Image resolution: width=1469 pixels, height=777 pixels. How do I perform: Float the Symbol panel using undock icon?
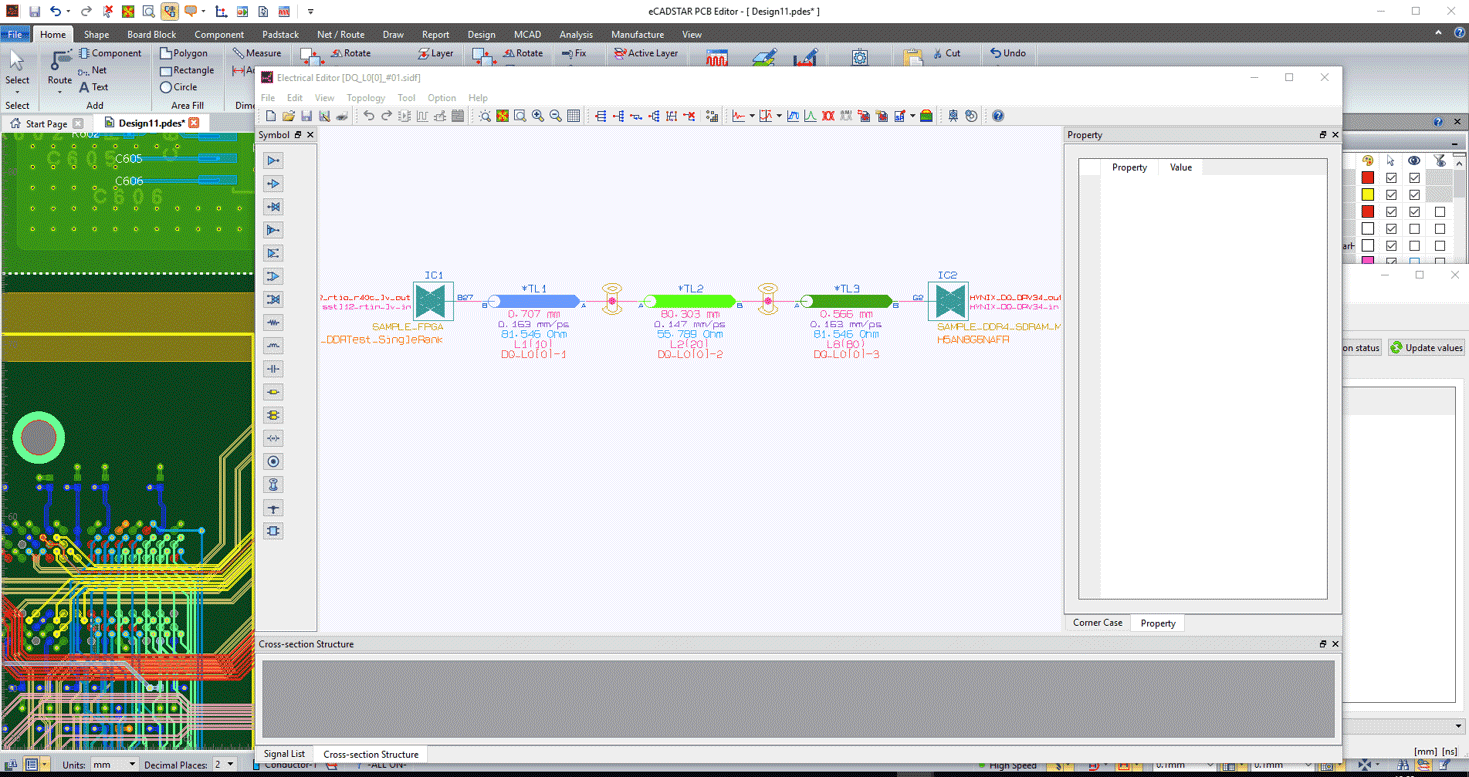coord(297,135)
